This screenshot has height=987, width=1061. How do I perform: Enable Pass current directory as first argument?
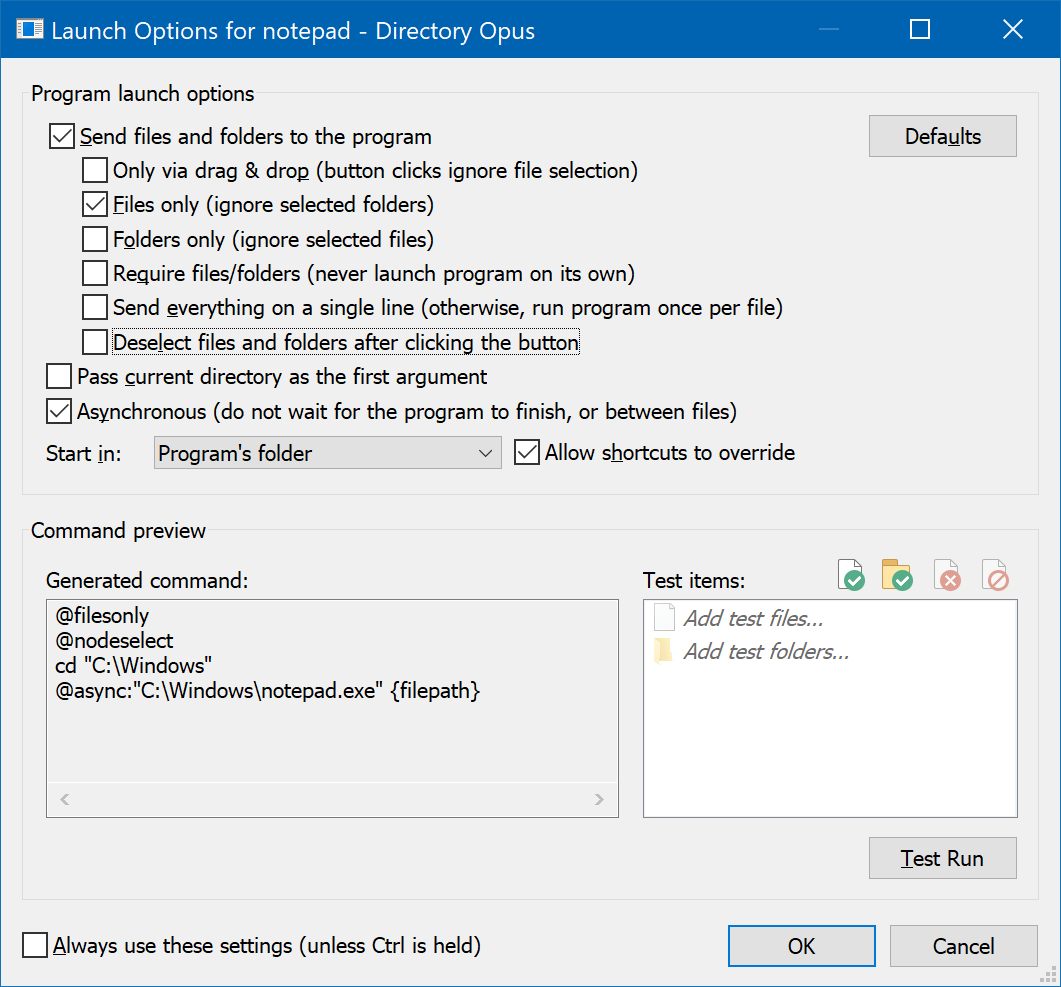click(x=59, y=376)
